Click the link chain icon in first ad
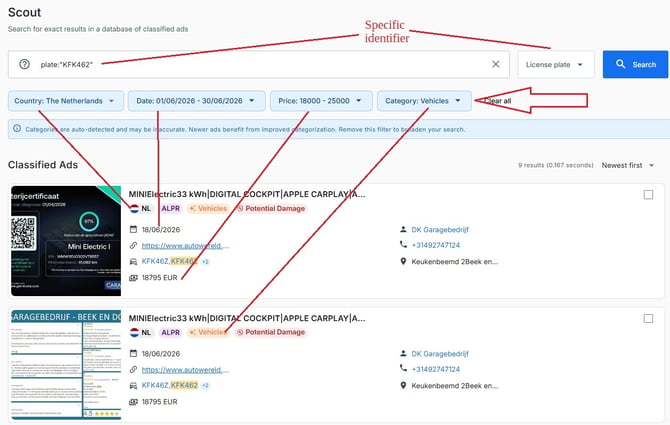 pyautogui.click(x=133, y=246)
